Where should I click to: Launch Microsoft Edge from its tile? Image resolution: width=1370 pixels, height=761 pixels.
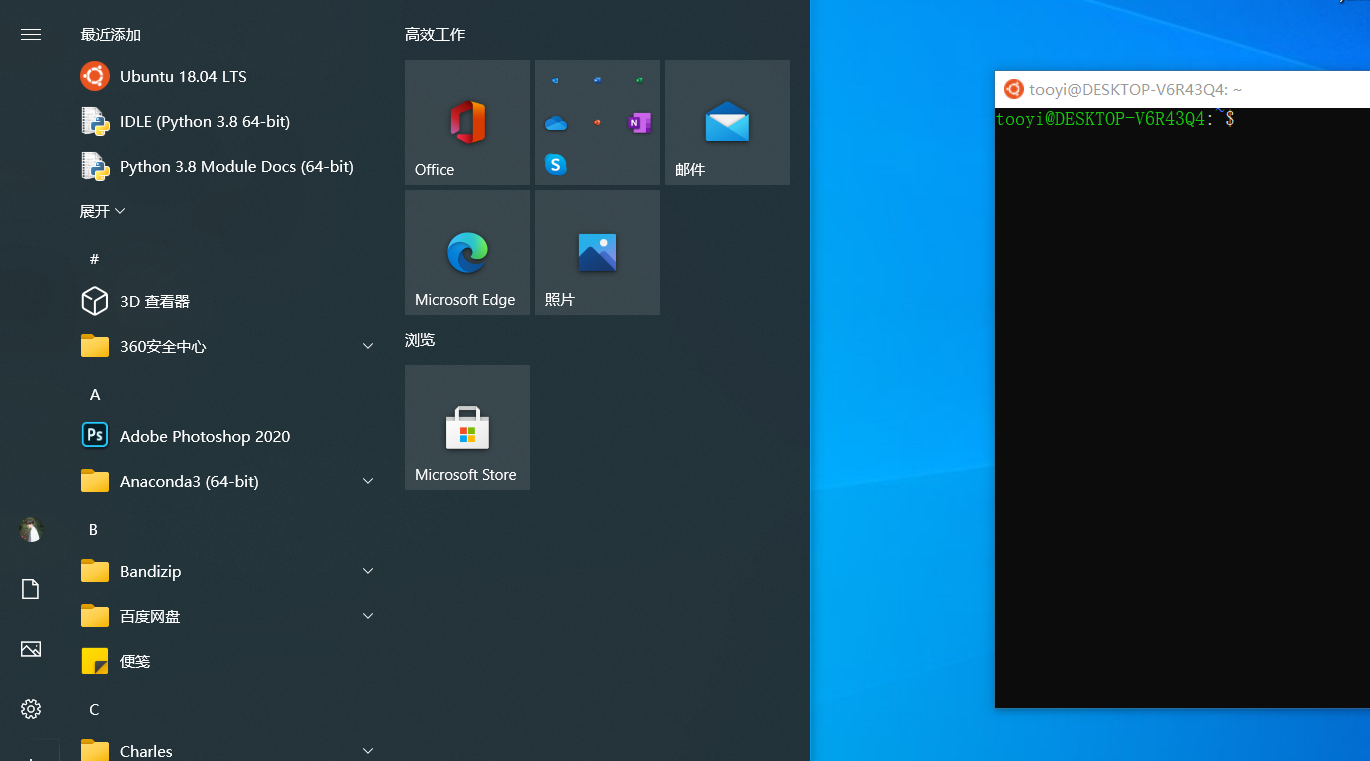pos(467,252)
